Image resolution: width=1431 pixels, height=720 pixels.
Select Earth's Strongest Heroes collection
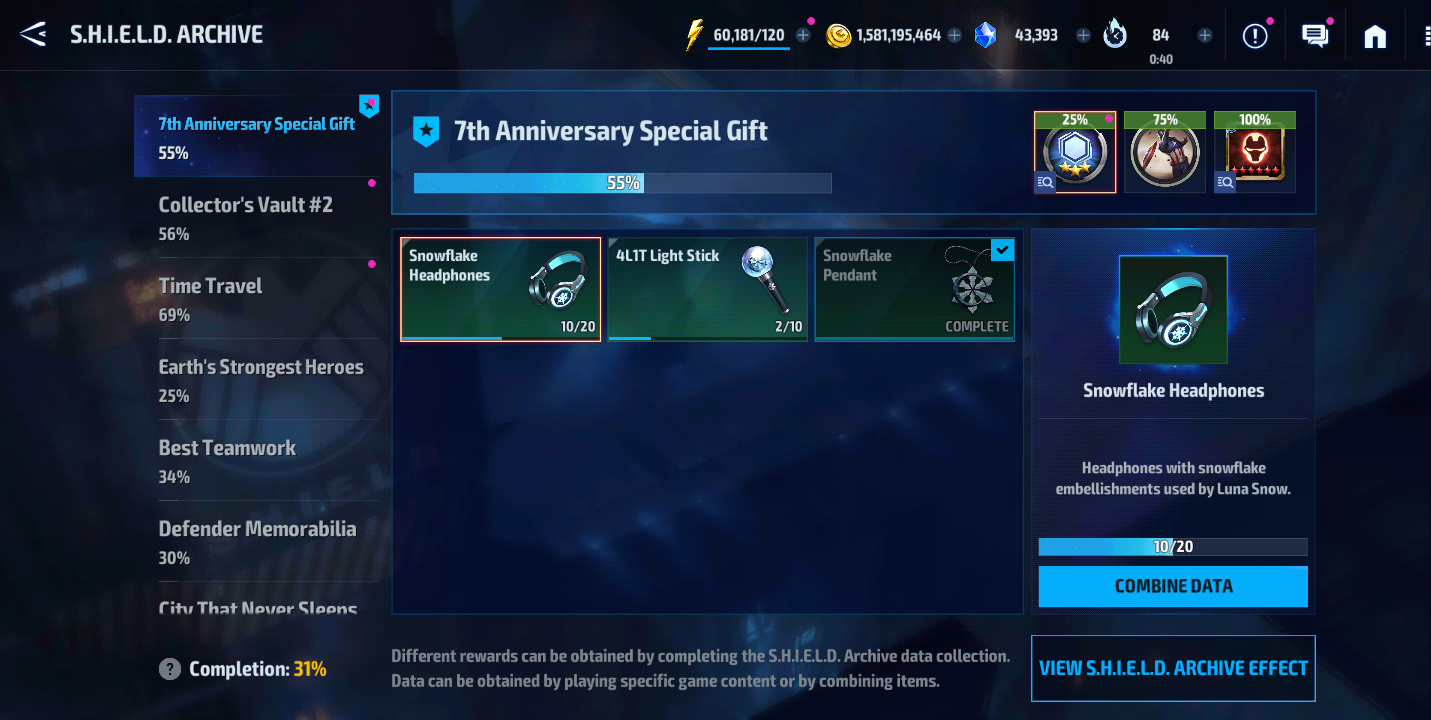256,380
